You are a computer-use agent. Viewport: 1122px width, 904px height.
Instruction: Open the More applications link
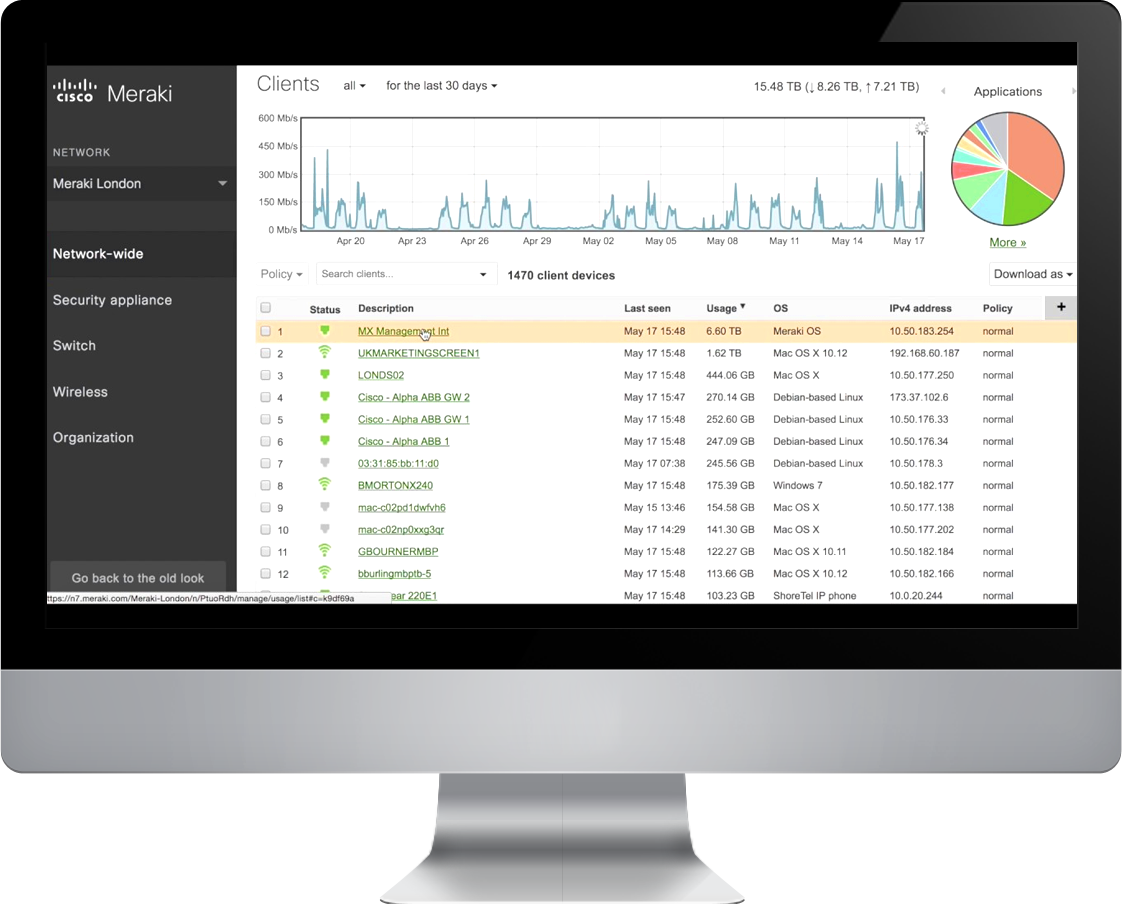[x=1008, y=243]
